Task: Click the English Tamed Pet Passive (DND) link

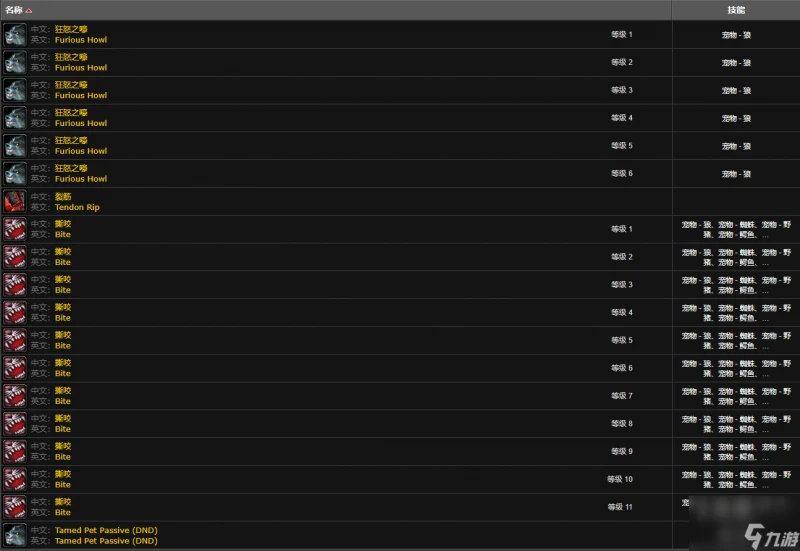Action: 106,541
